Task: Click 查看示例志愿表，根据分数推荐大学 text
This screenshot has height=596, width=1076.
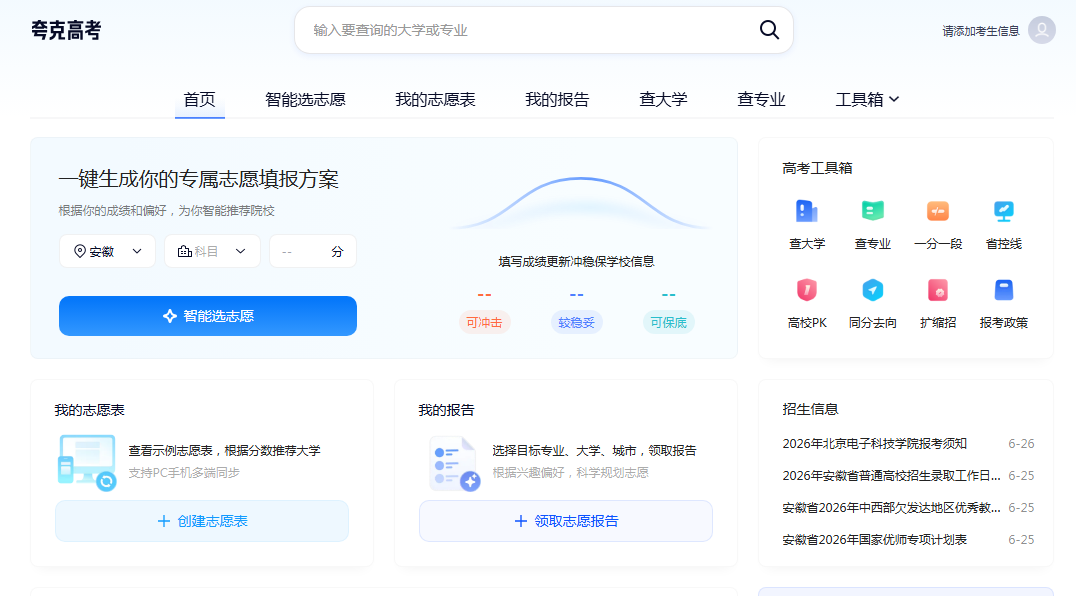Action: 224,451
